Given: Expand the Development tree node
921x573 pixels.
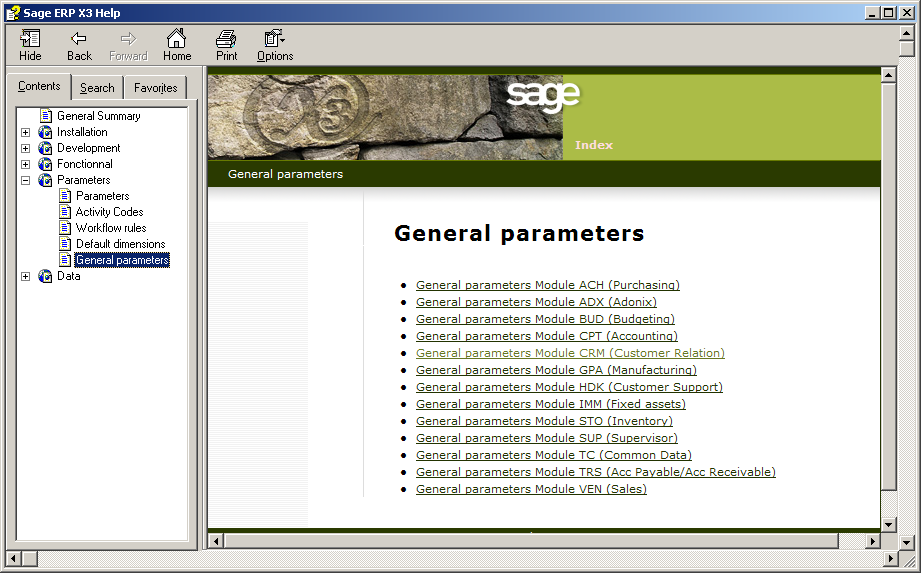Looking at the screenshot, I should (26, 148).
